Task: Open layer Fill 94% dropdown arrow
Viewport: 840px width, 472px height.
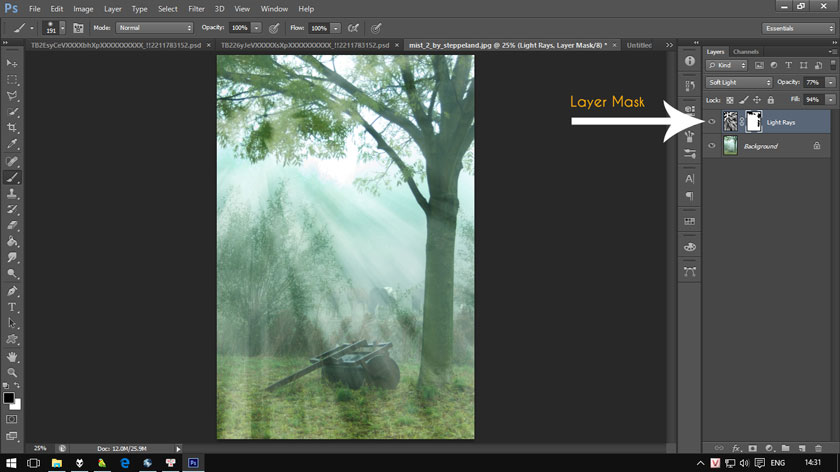Action: 830,100
